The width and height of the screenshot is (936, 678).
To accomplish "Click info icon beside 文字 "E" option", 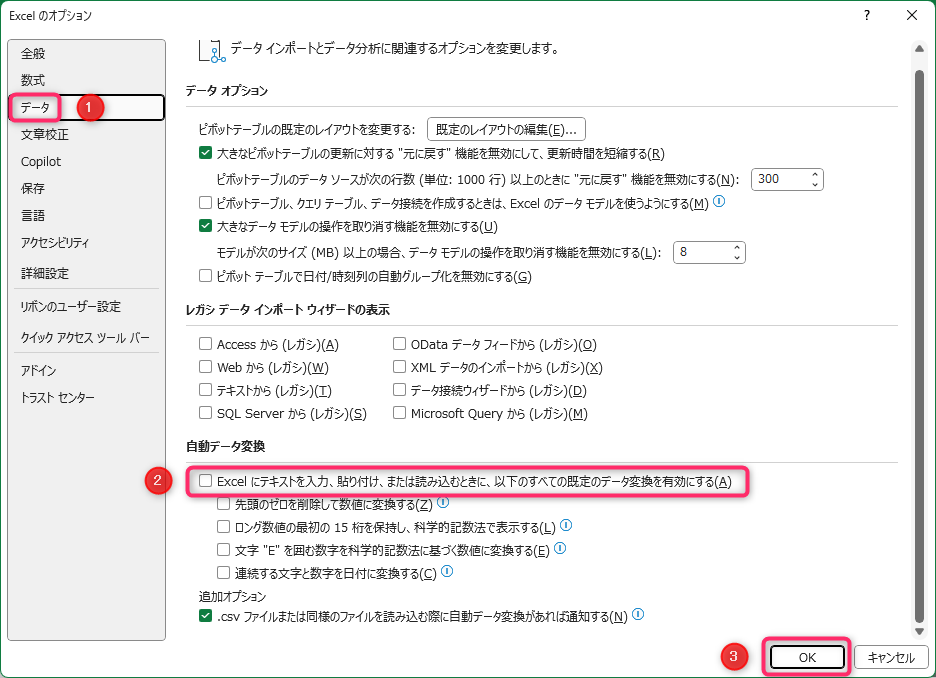I will pos(560,549).
